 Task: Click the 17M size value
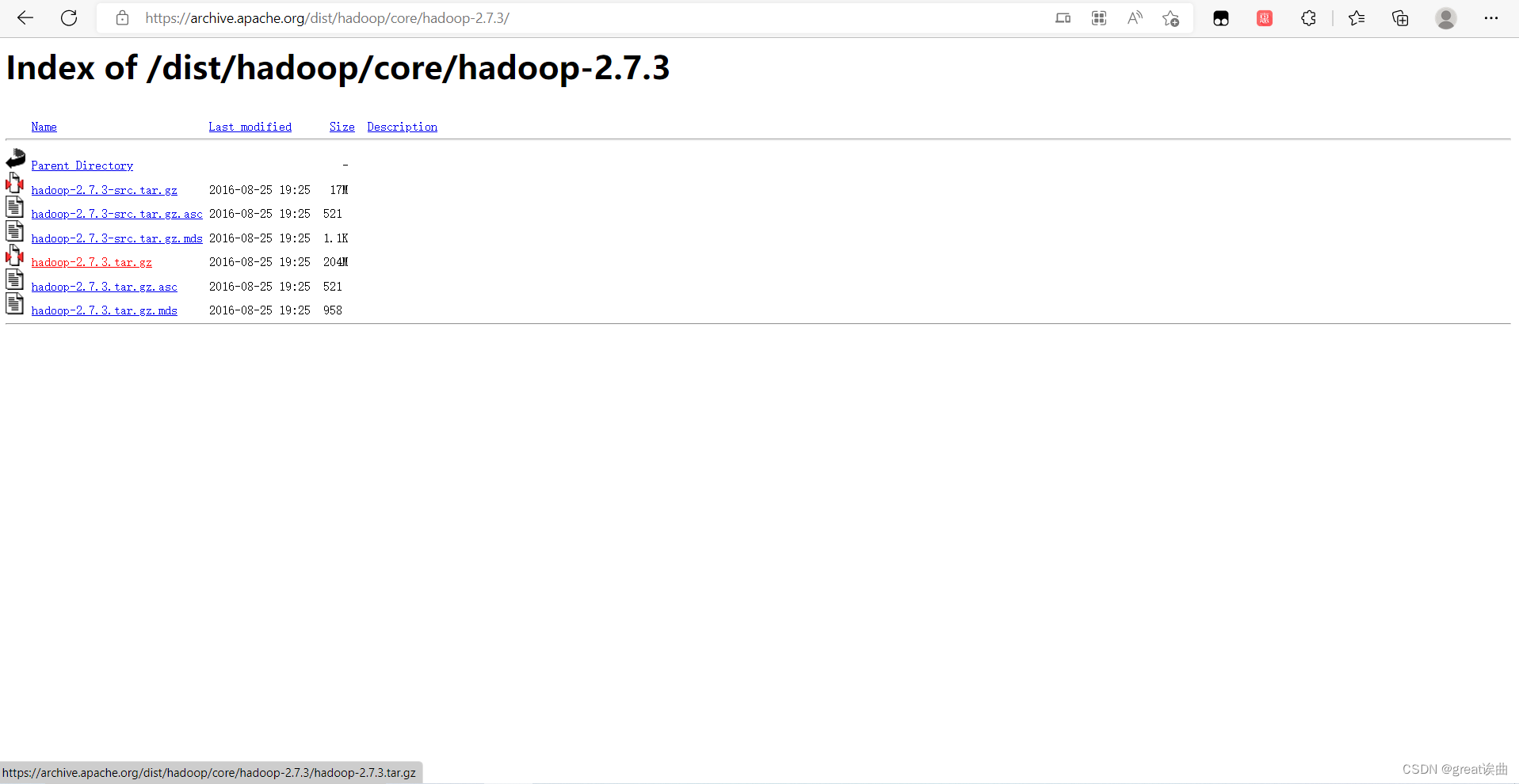tap(339, 190)
